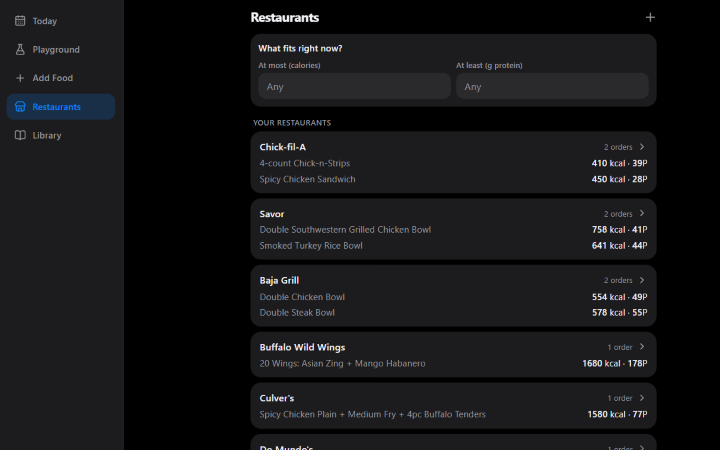
Task: Select Spicy Chicken Sandwich order
Action: pos(307,179)
